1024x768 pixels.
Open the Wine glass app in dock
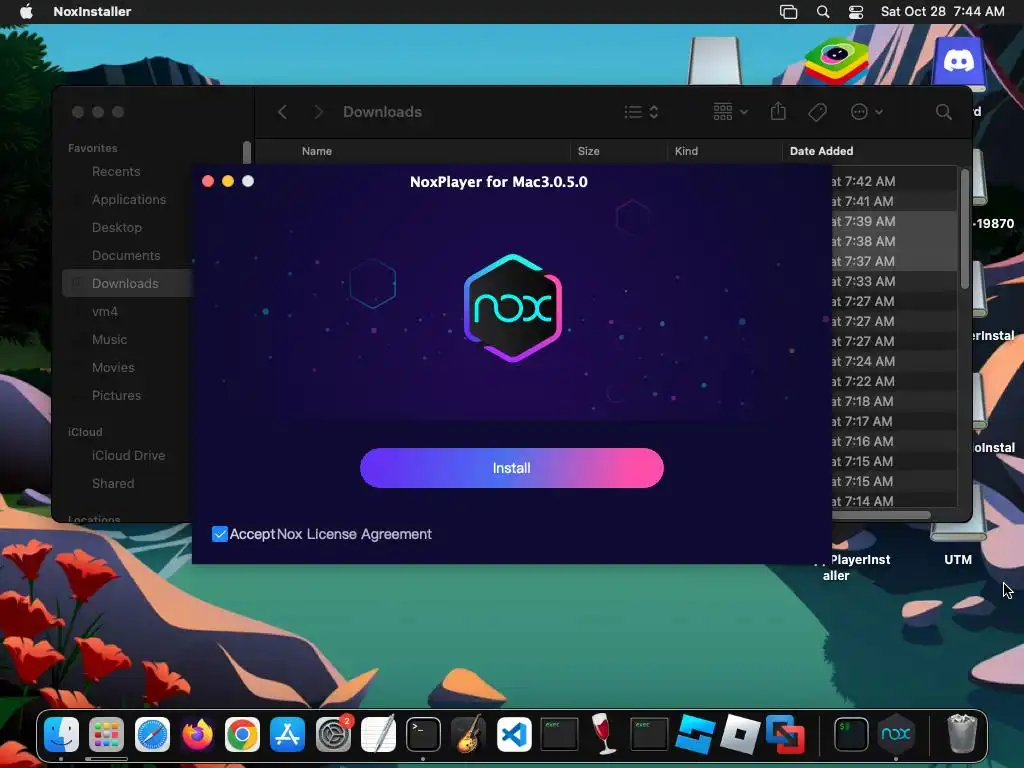pyautogui.click(x=604, y=734)
